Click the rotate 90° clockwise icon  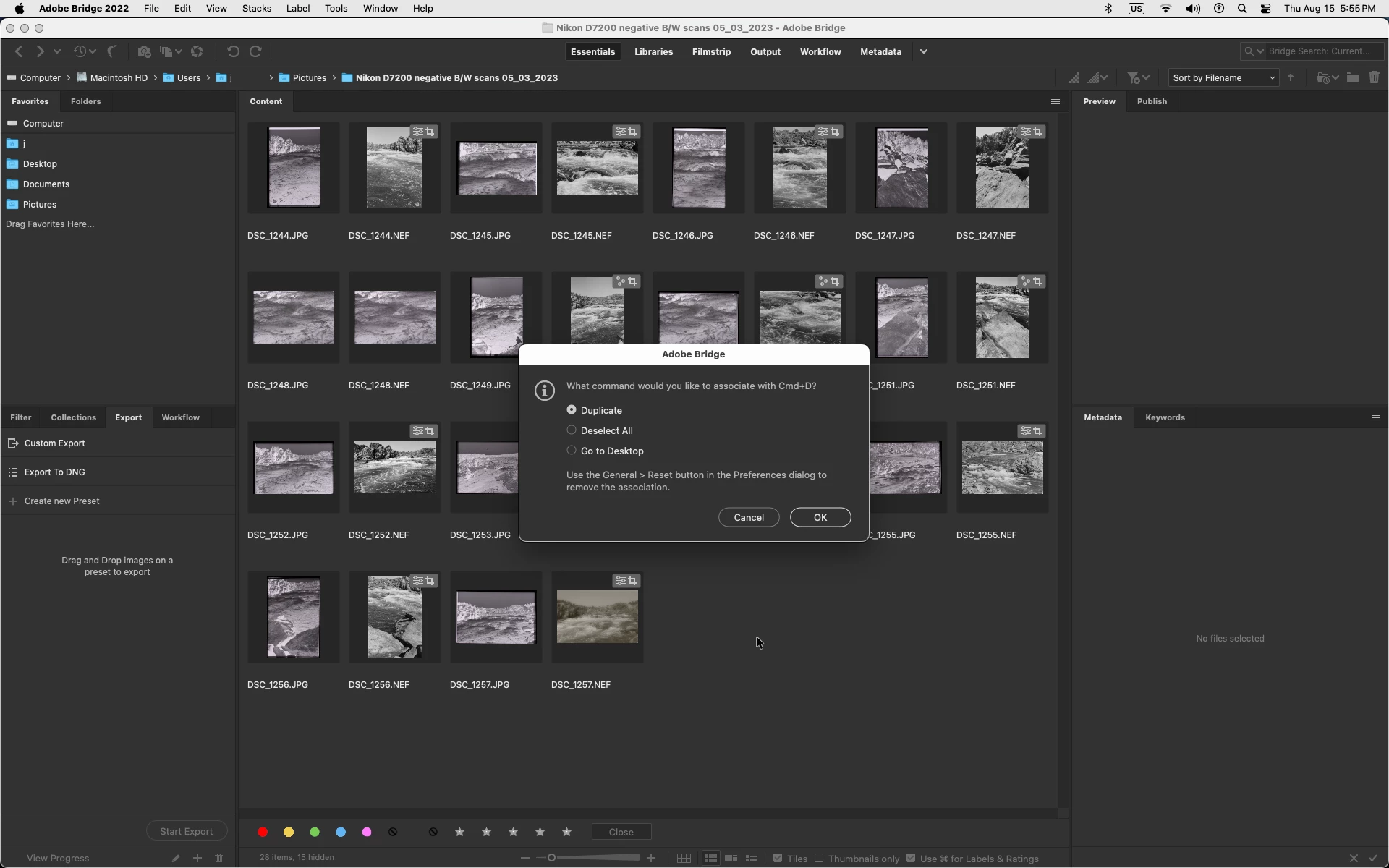(x=255, y=52)
